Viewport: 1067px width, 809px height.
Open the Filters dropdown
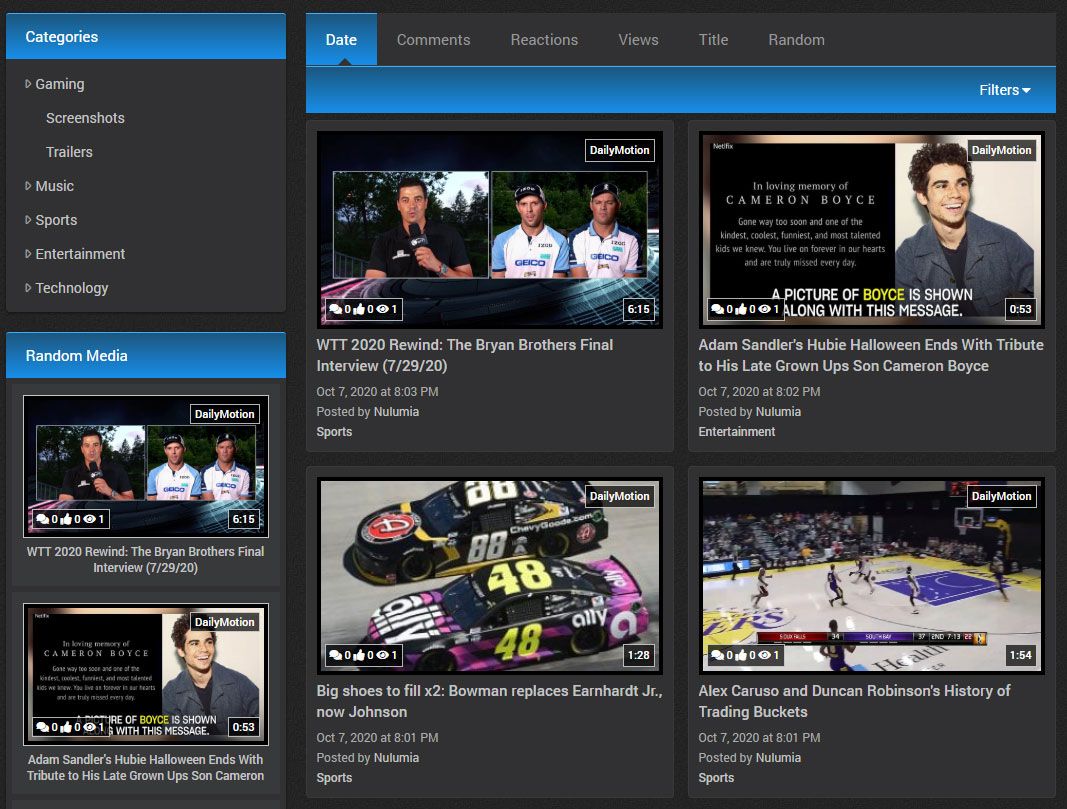pos(1003,89)
